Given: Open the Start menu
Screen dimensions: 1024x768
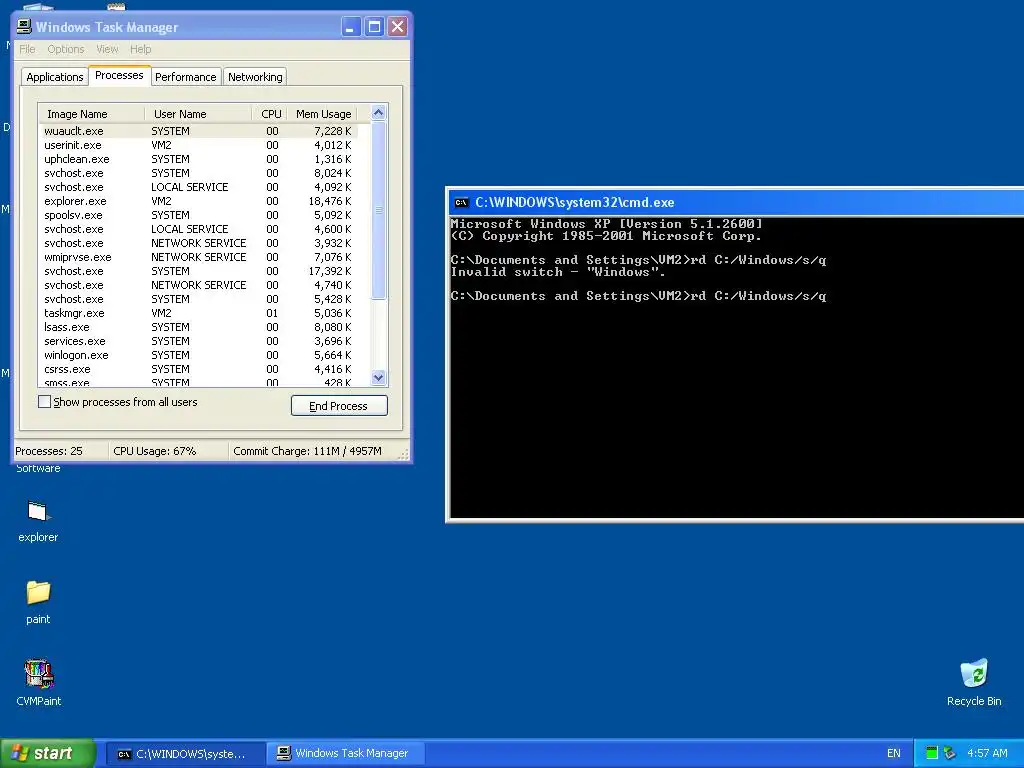Looking at the screenshot, I should (48, 753).
